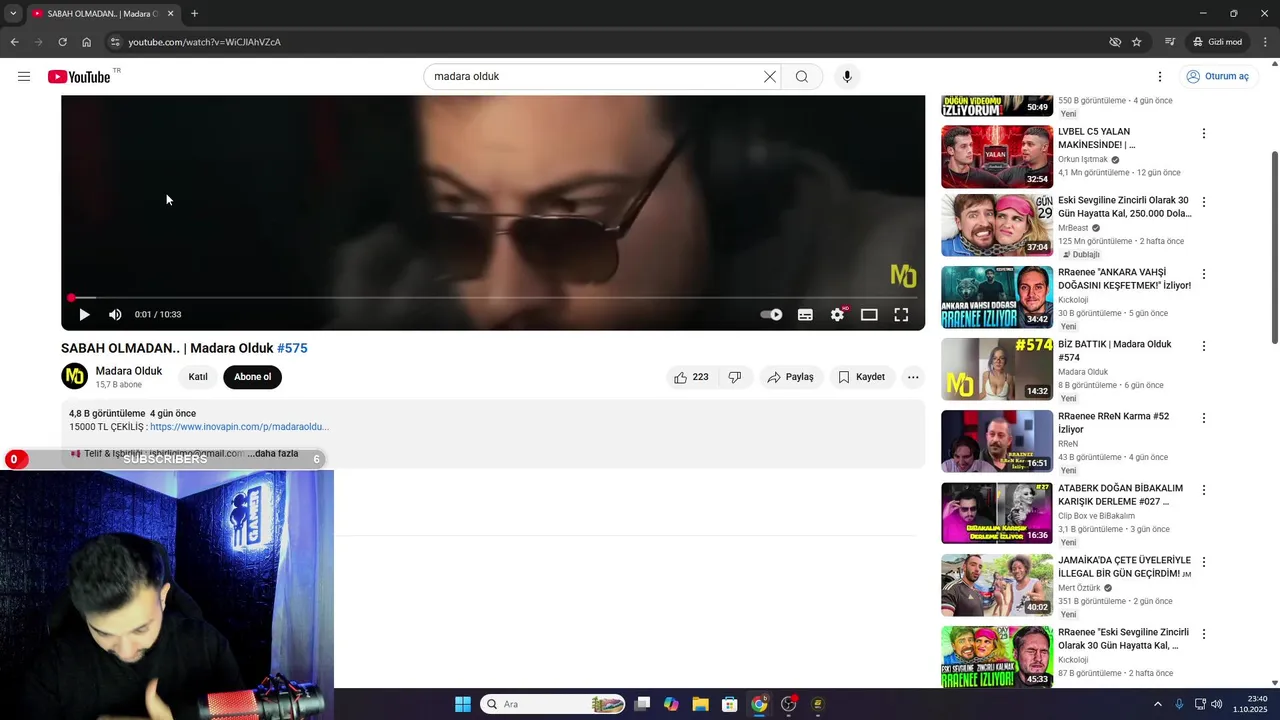
Task: Open the YouTube hamburger guide menu
Action: (24, 77)
